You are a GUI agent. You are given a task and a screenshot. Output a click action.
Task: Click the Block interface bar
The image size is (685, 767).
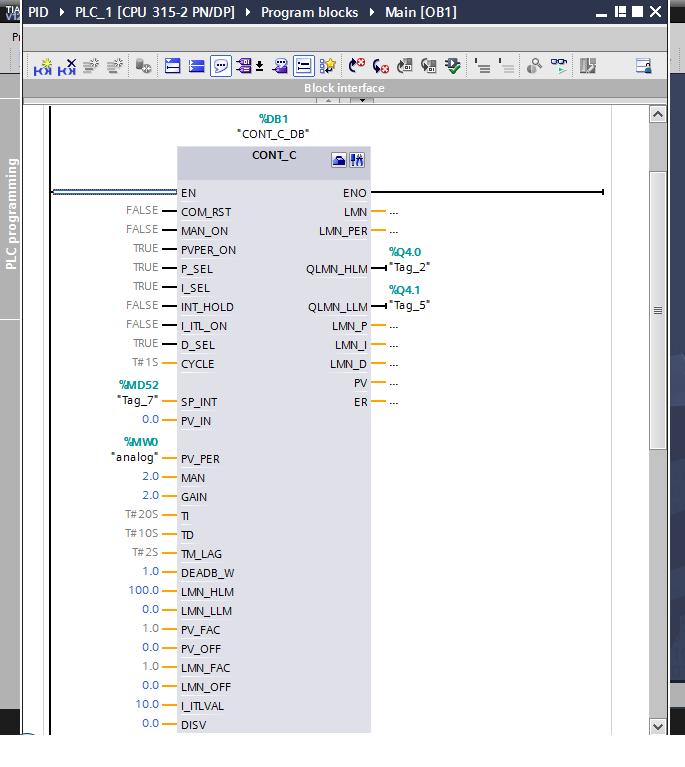click(344, 88)
